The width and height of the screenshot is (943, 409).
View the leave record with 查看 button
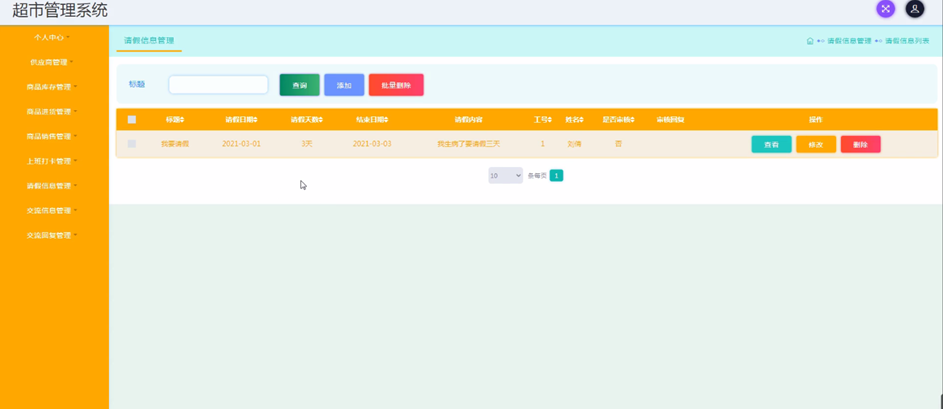771,144
